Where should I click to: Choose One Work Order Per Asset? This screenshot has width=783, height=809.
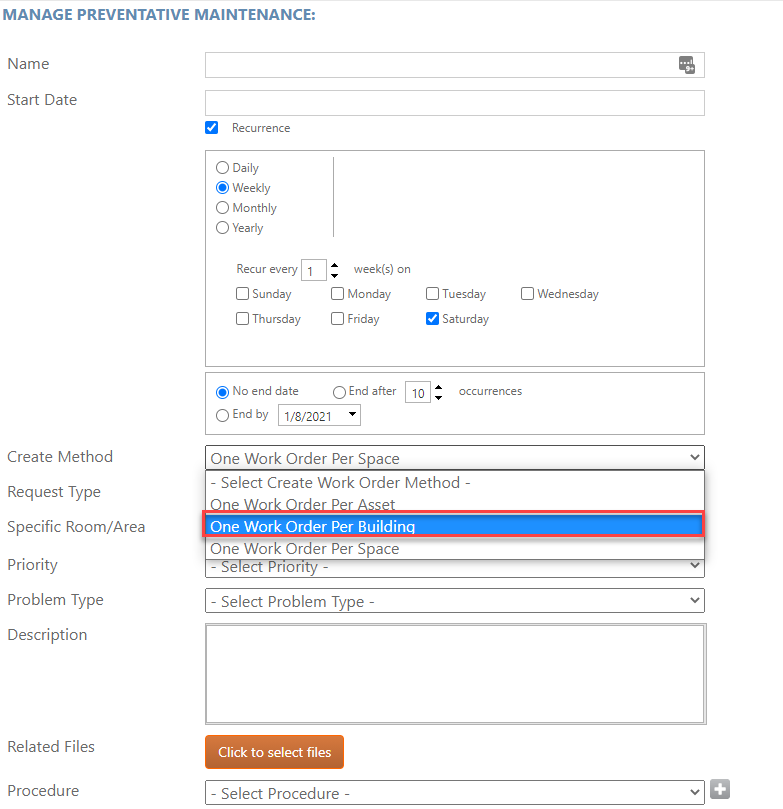pos(454,504)
